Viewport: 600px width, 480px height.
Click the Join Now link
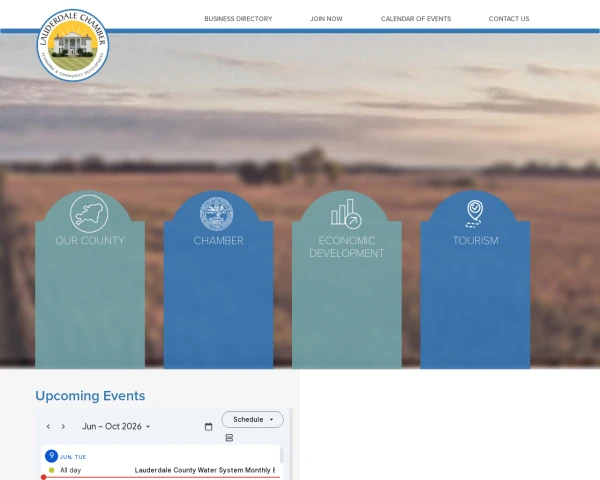click(326, 19)
